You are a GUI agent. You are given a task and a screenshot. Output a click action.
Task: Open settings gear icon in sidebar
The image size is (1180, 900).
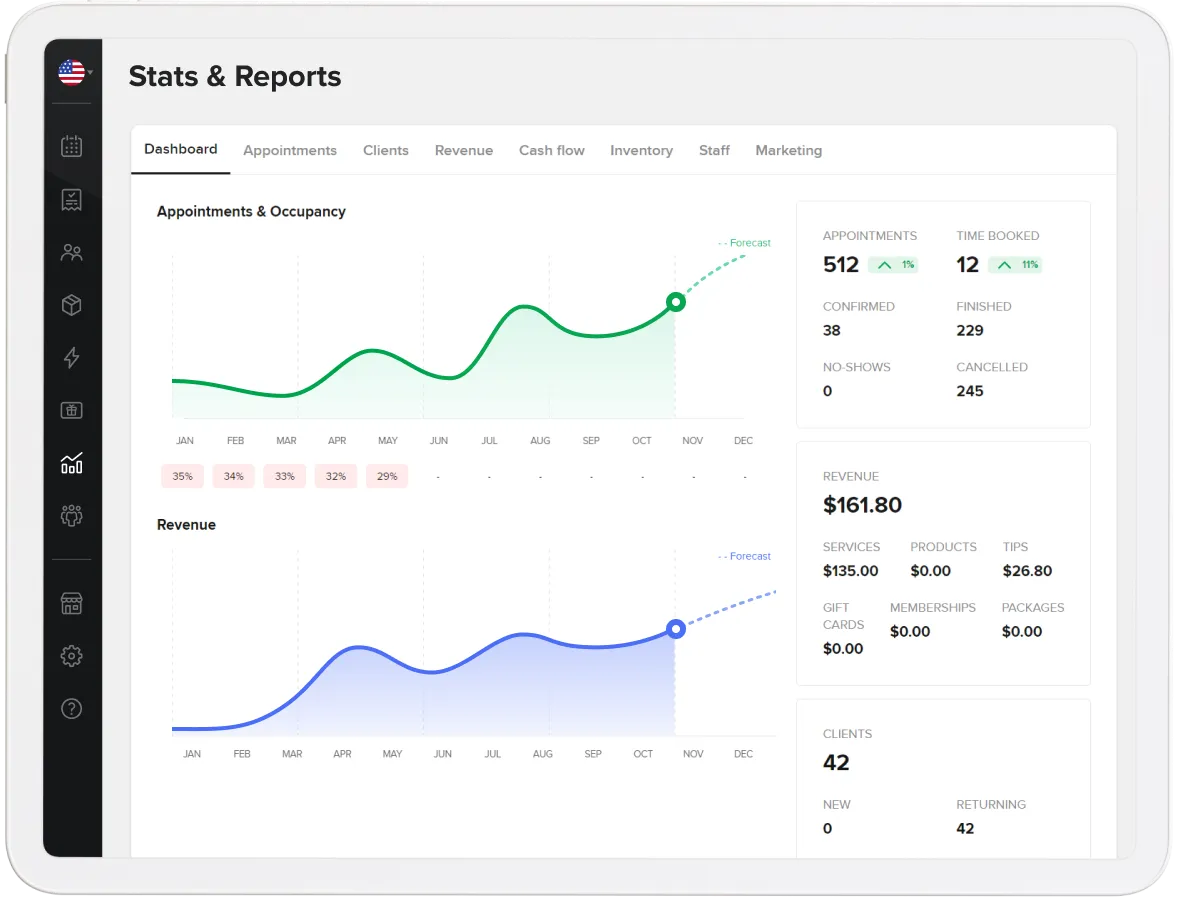pyautogui.click(x=72, y=656)
